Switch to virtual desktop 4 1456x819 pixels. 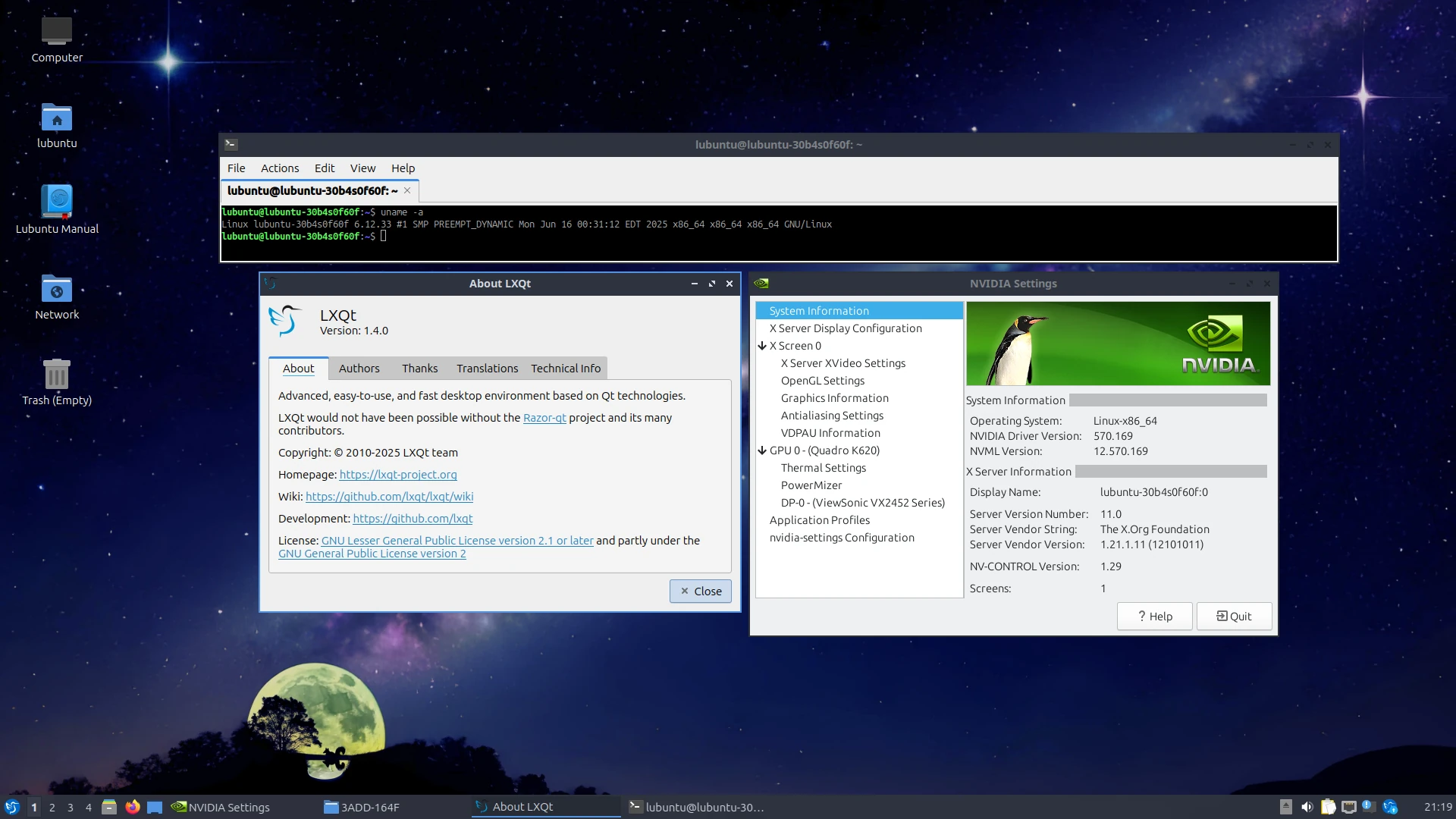pyautogui.click(x=89, y=807)
